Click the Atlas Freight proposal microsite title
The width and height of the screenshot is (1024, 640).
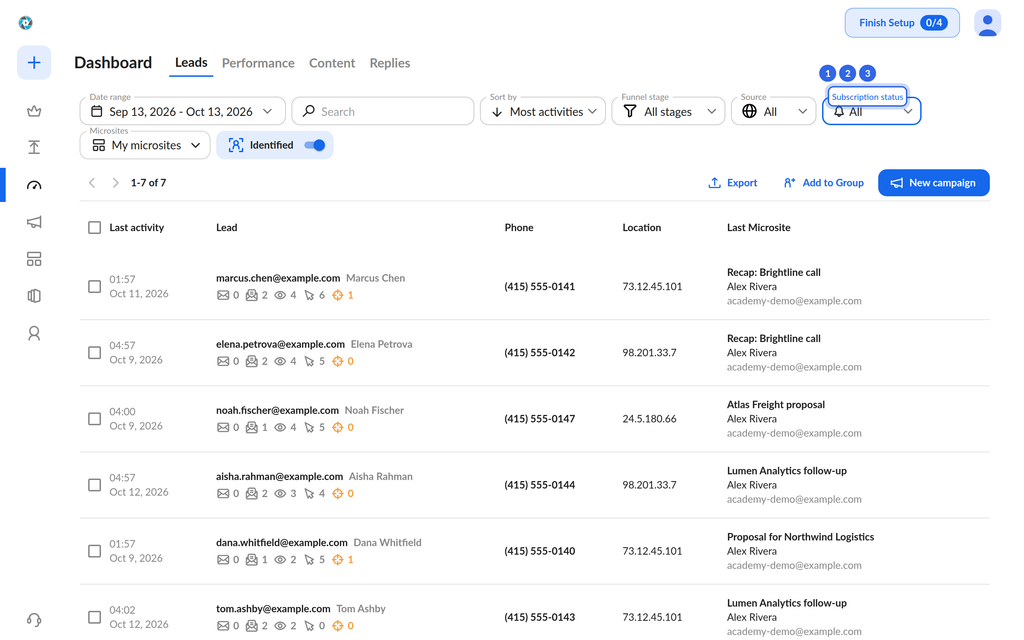776,405
